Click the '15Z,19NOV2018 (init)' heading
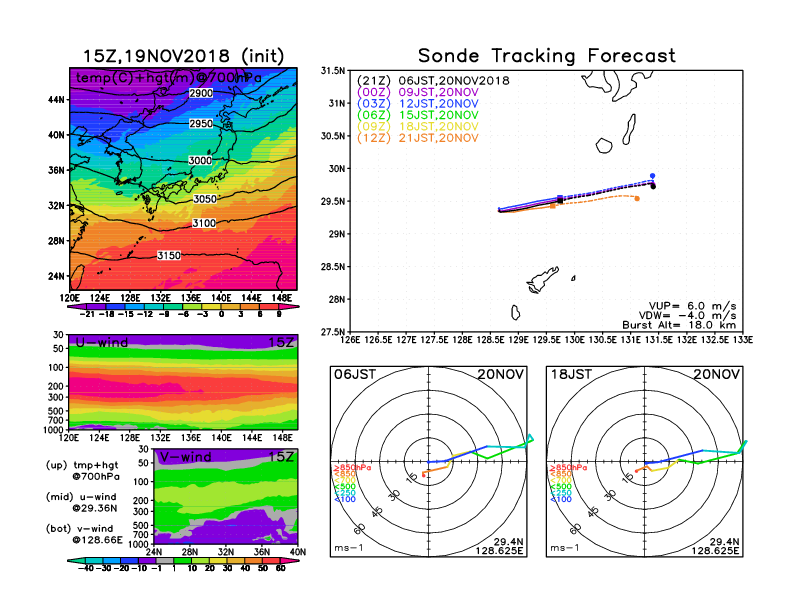Screen dimensions: 792x612 click(x=184, y=56)
